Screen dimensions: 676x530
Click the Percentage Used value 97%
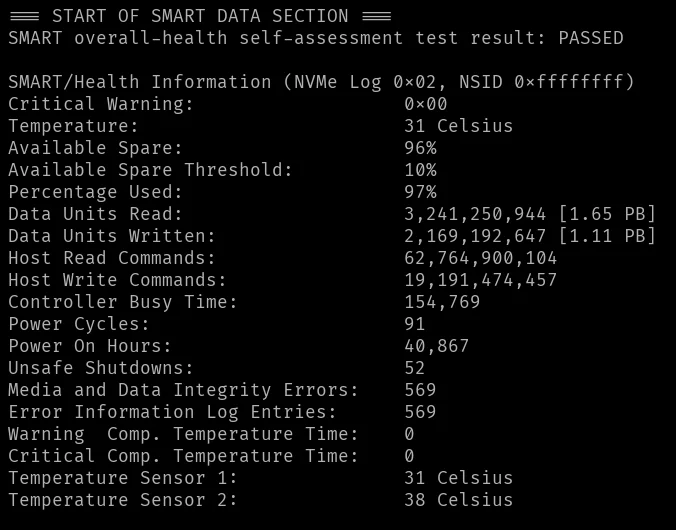420,192
